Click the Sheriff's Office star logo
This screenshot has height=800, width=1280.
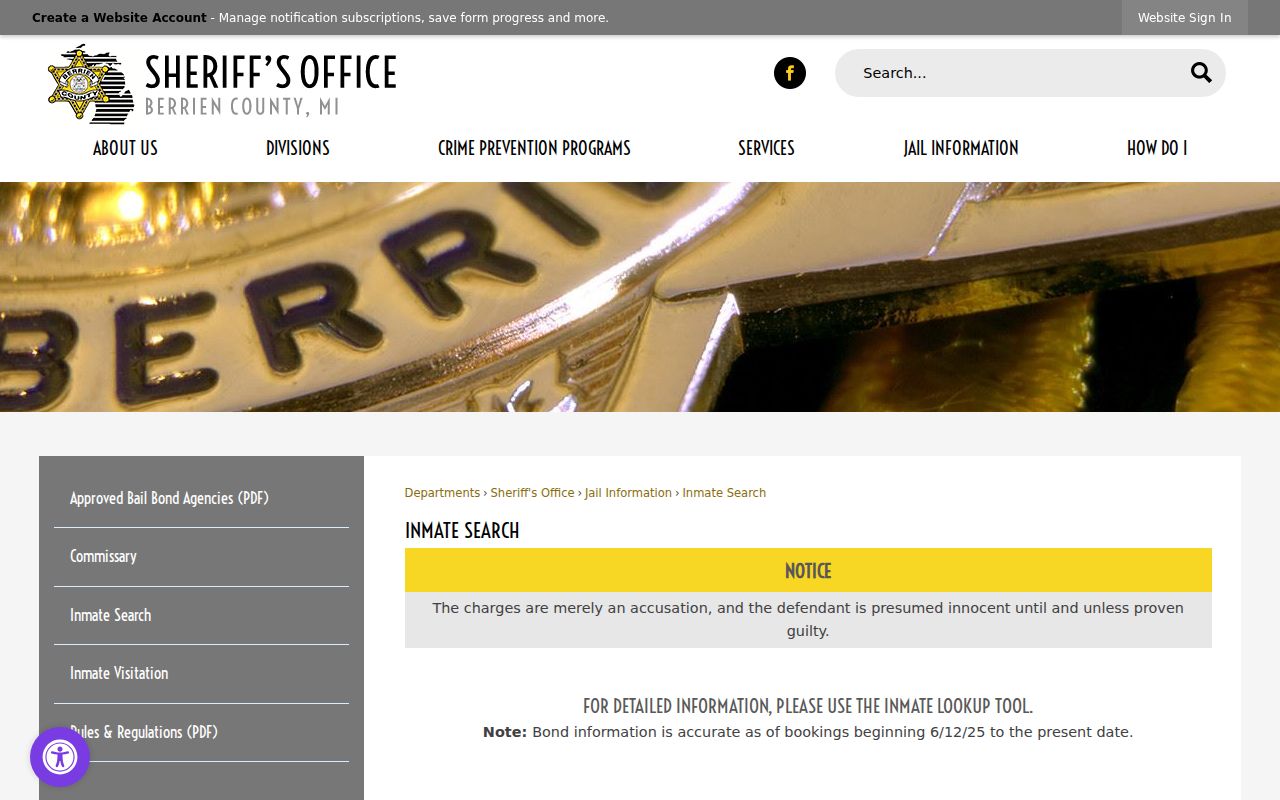(x=91, y=84)
